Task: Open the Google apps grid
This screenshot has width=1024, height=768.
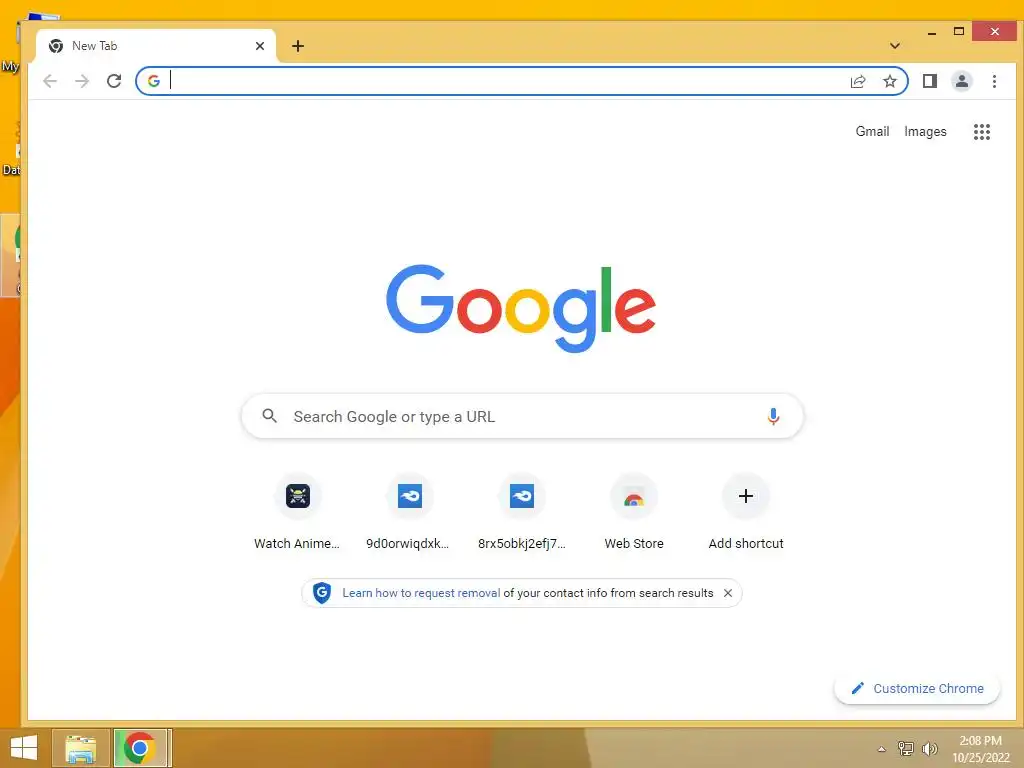Action: (982, 132)
